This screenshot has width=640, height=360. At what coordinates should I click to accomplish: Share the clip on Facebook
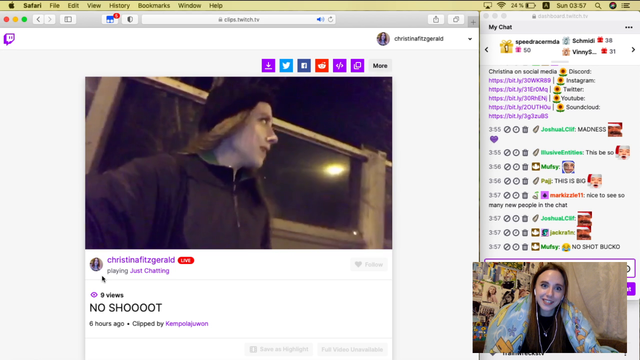coord(304,66)
